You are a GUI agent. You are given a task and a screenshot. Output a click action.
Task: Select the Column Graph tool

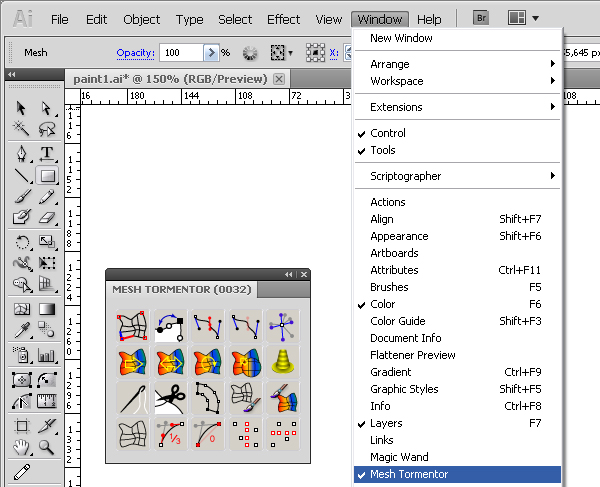pyautogui.click(x=47, y=355)
